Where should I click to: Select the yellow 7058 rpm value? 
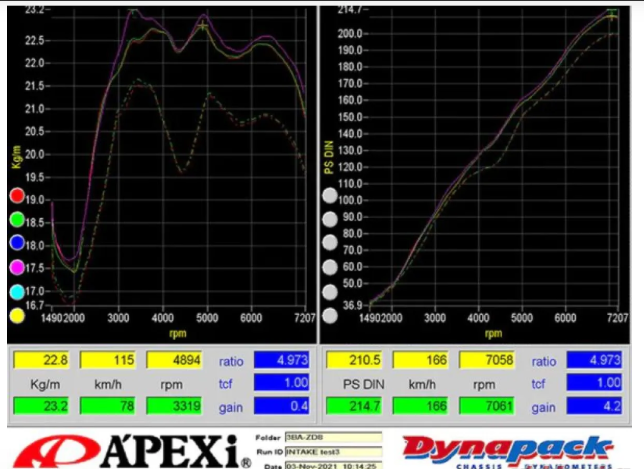487,360
